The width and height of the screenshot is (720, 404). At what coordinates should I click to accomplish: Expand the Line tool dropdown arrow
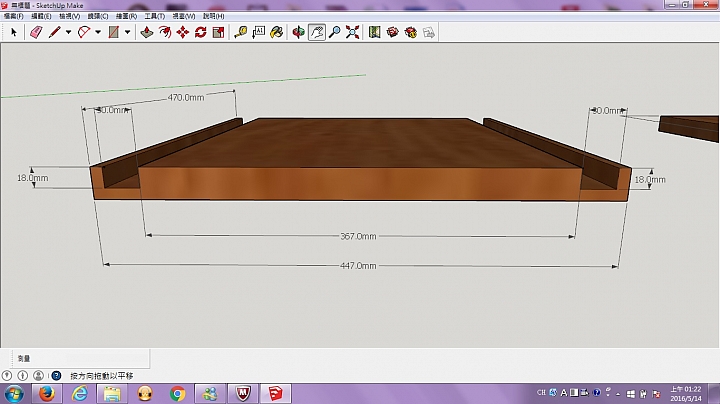68,32
